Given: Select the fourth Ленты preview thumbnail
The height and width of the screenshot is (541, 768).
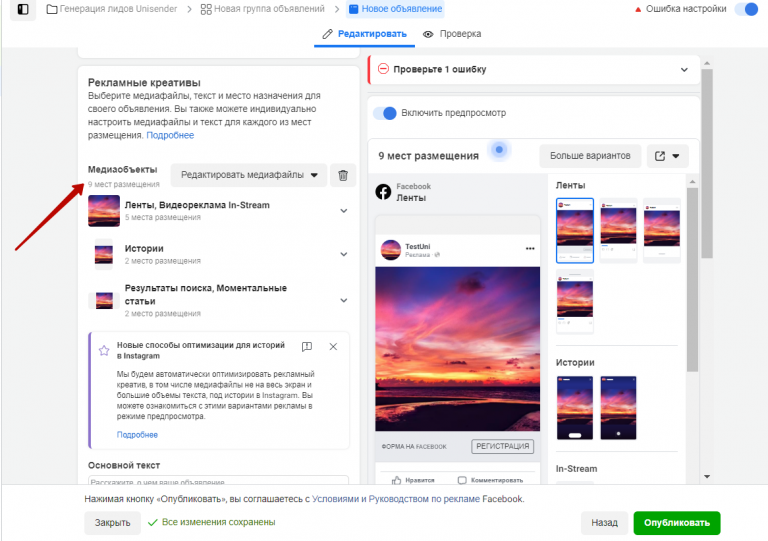Looking at the screenshot, I should pyautogui.click(x=575, y=301).
